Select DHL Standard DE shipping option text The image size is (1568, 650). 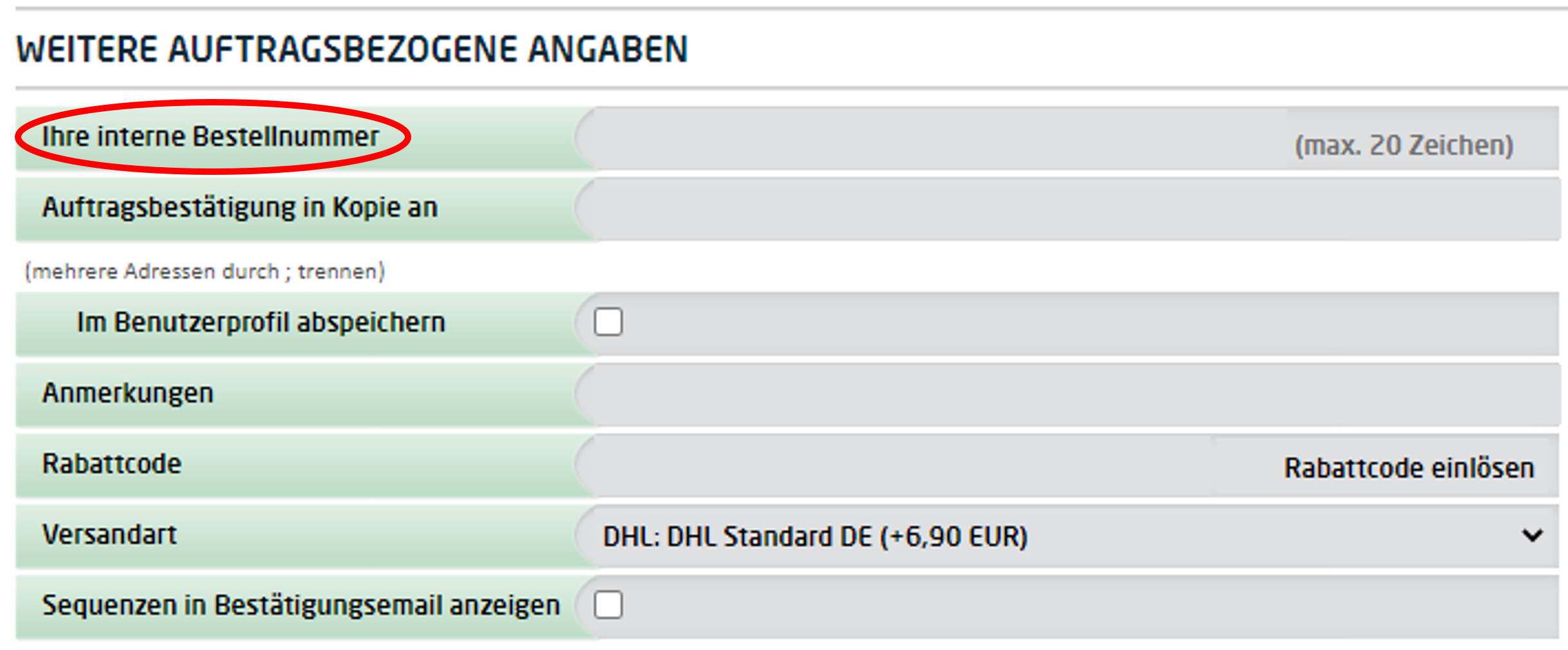(815, 536)
